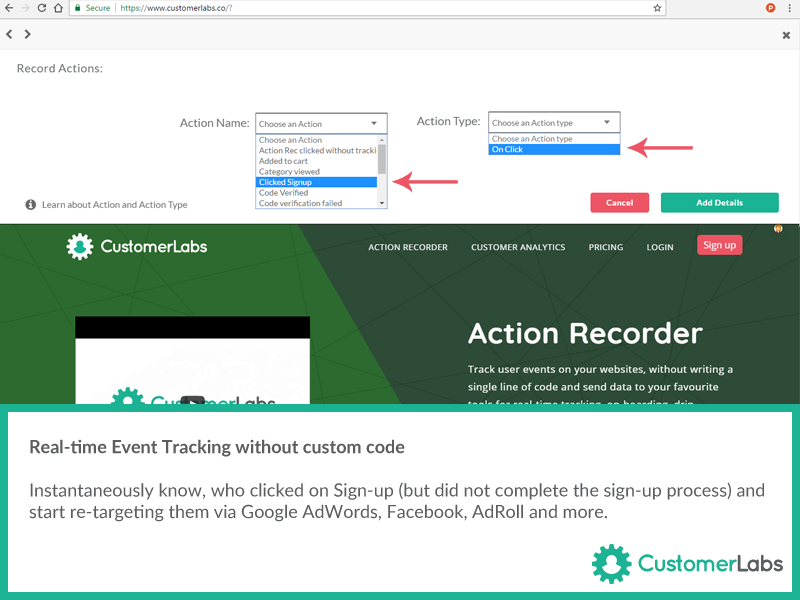Click the red Cancel button
This screenshot has width=800, height=600.
[x=619, y=203]
